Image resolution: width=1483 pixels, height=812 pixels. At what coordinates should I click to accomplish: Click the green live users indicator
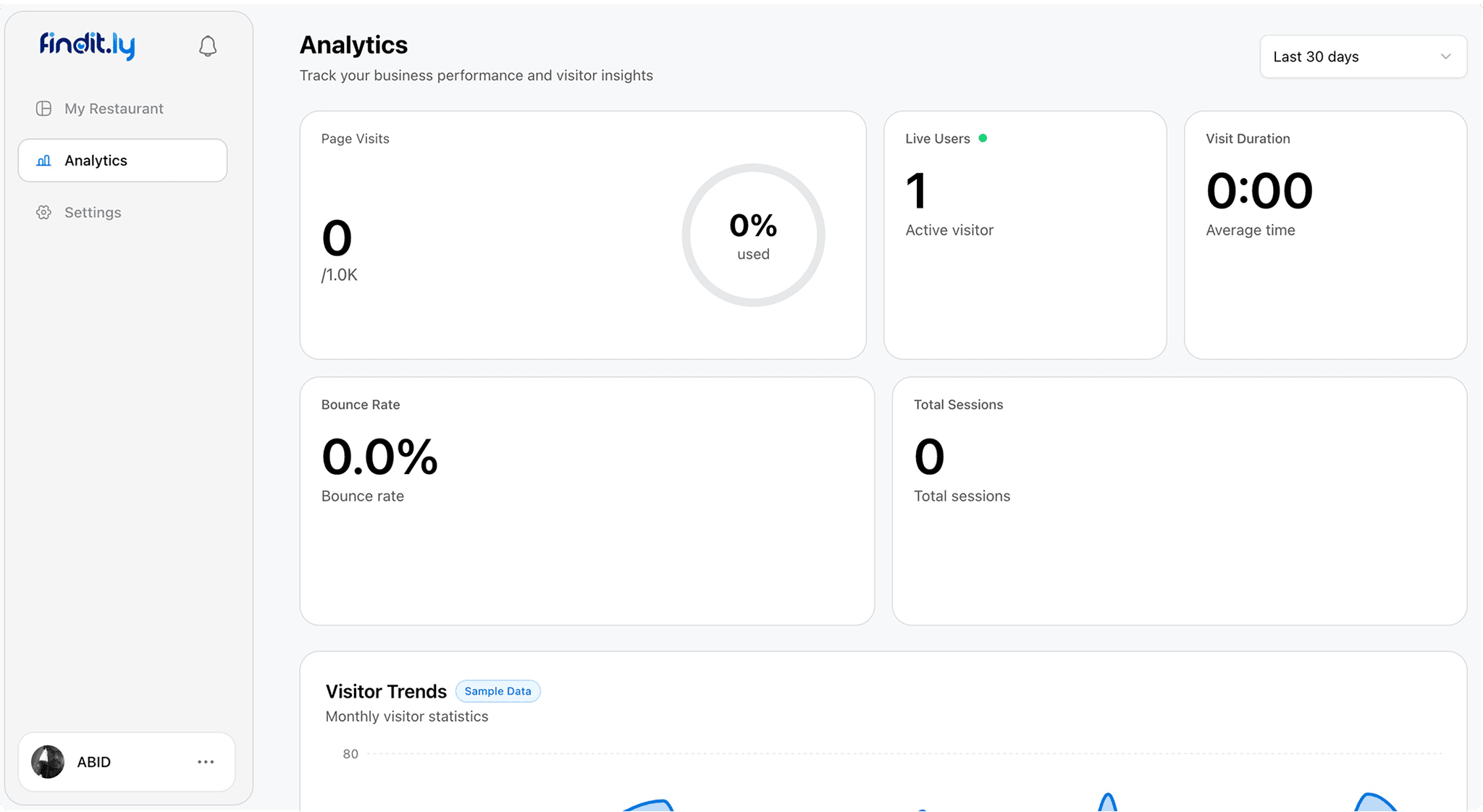tap(983, 138)
